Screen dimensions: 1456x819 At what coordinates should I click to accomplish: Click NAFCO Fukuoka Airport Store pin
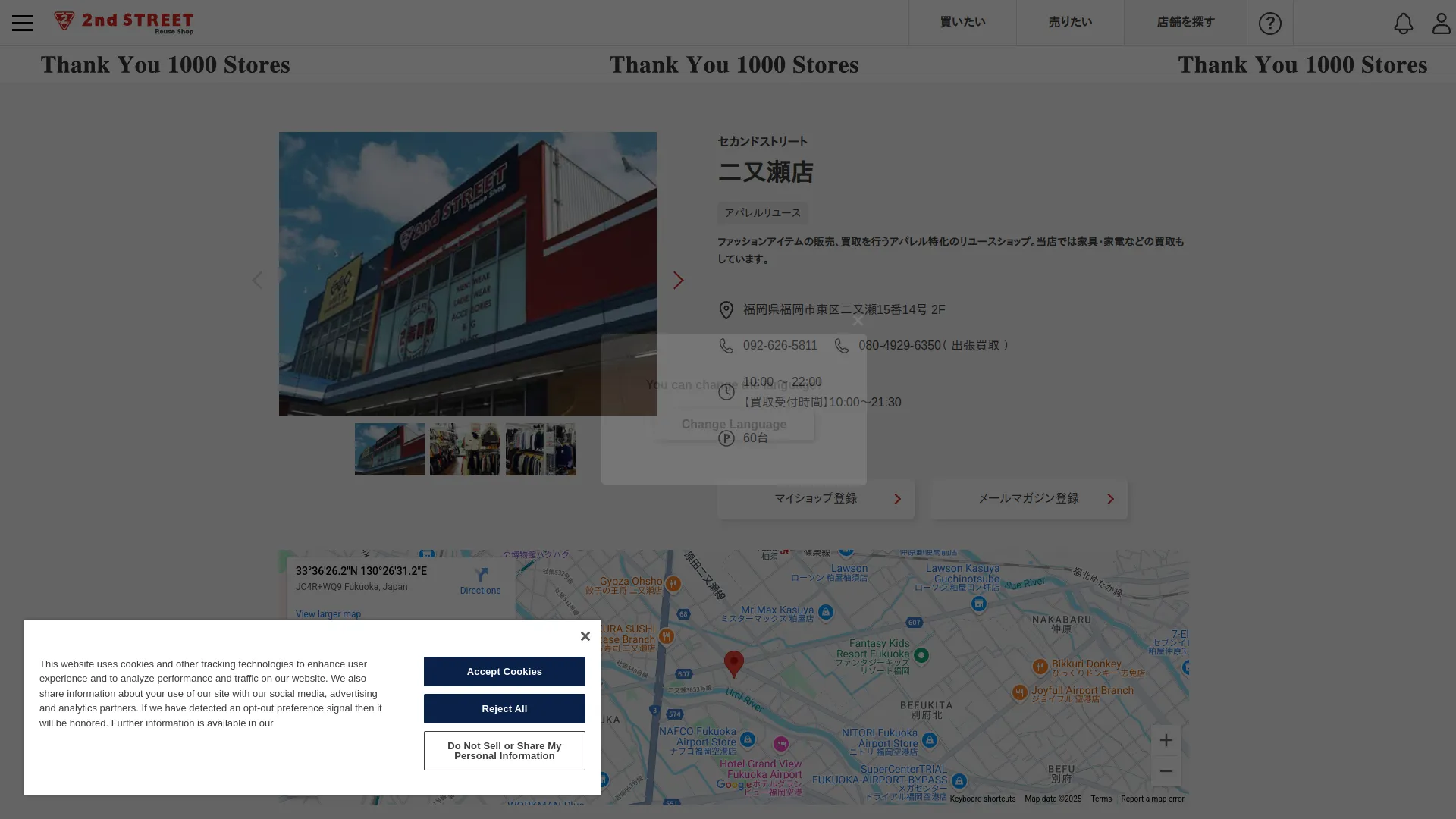tap(748, 739)
